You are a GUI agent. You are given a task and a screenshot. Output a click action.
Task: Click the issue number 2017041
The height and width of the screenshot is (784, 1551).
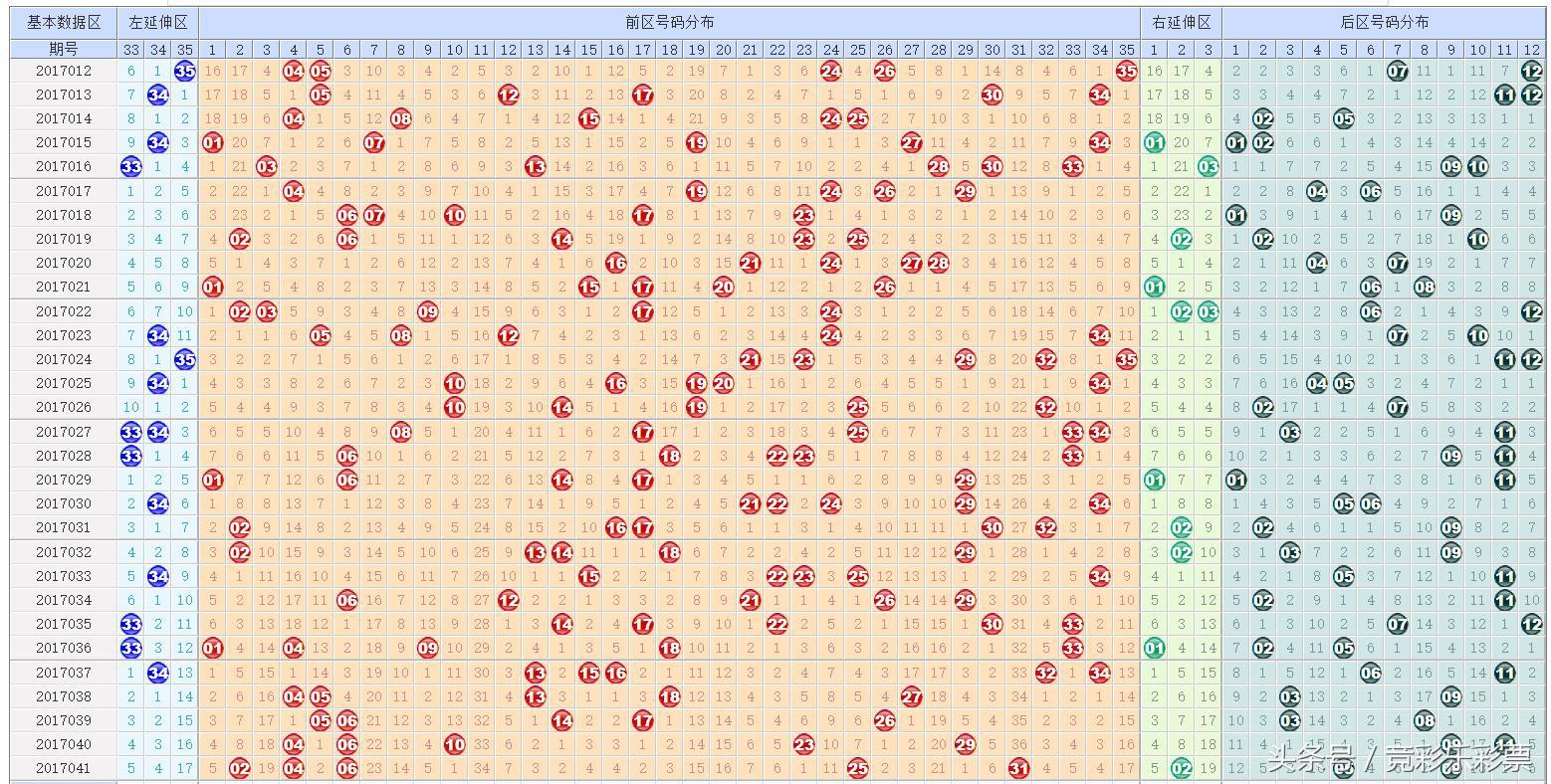64,768
